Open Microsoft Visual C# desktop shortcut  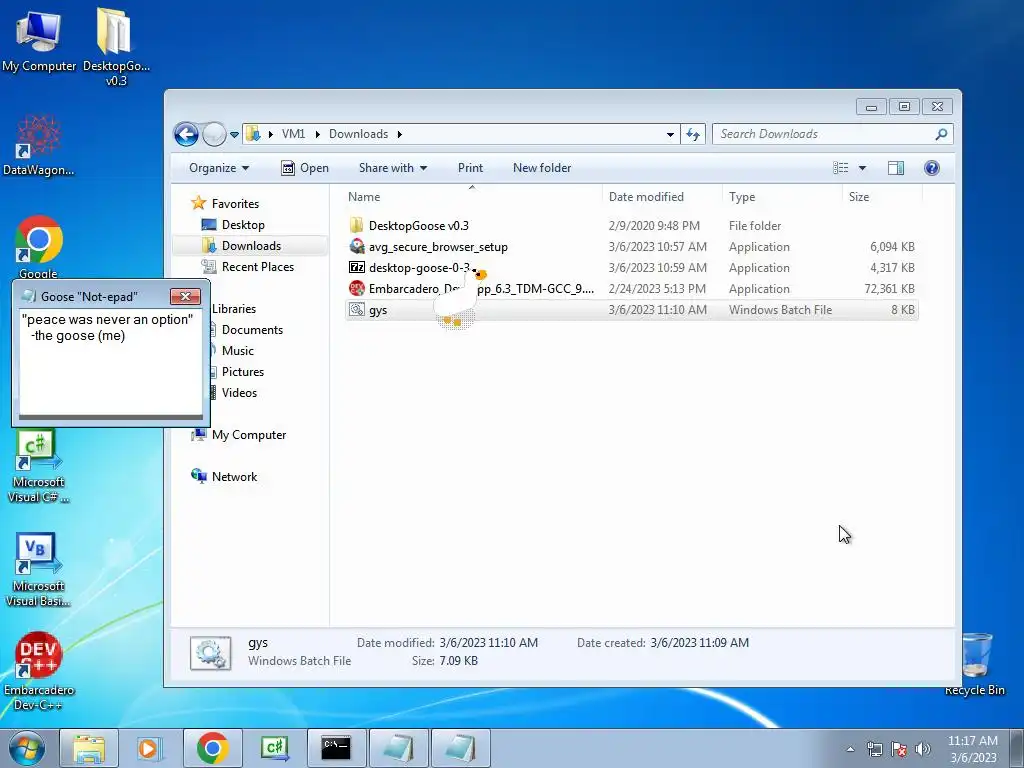[x=39, y=466]
